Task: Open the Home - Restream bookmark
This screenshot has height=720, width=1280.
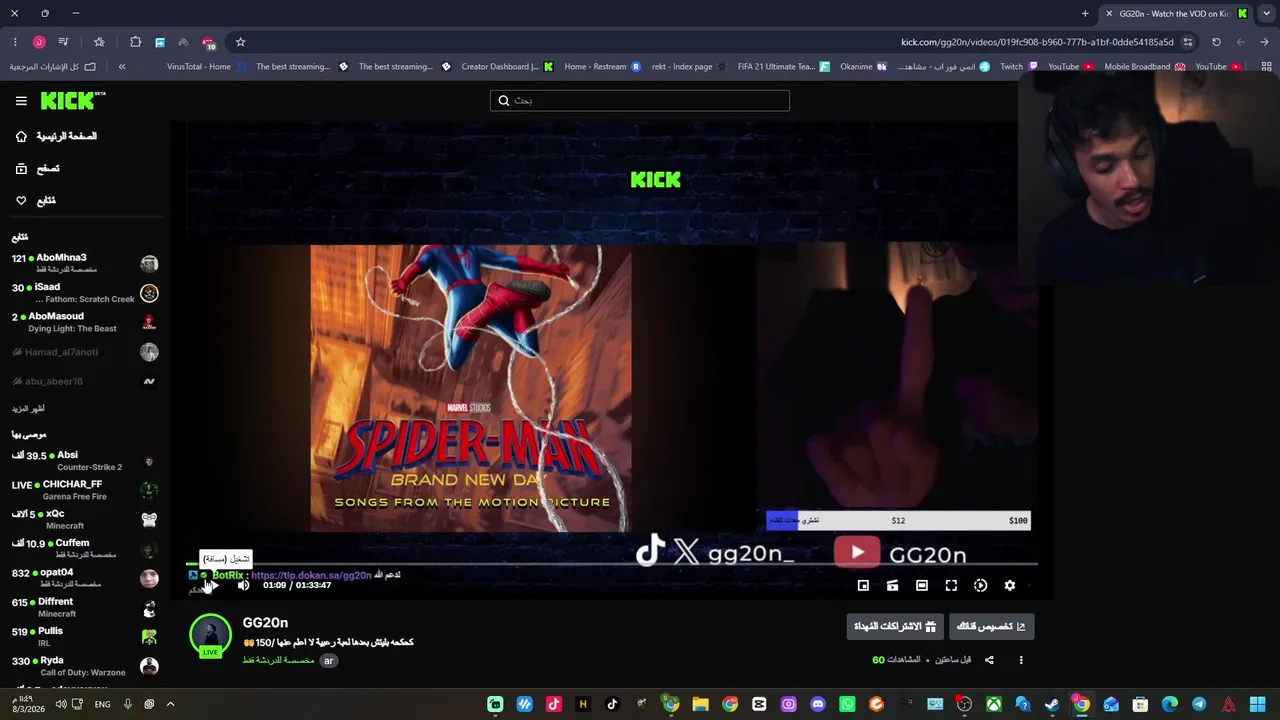Action: (x=602, y=67)
